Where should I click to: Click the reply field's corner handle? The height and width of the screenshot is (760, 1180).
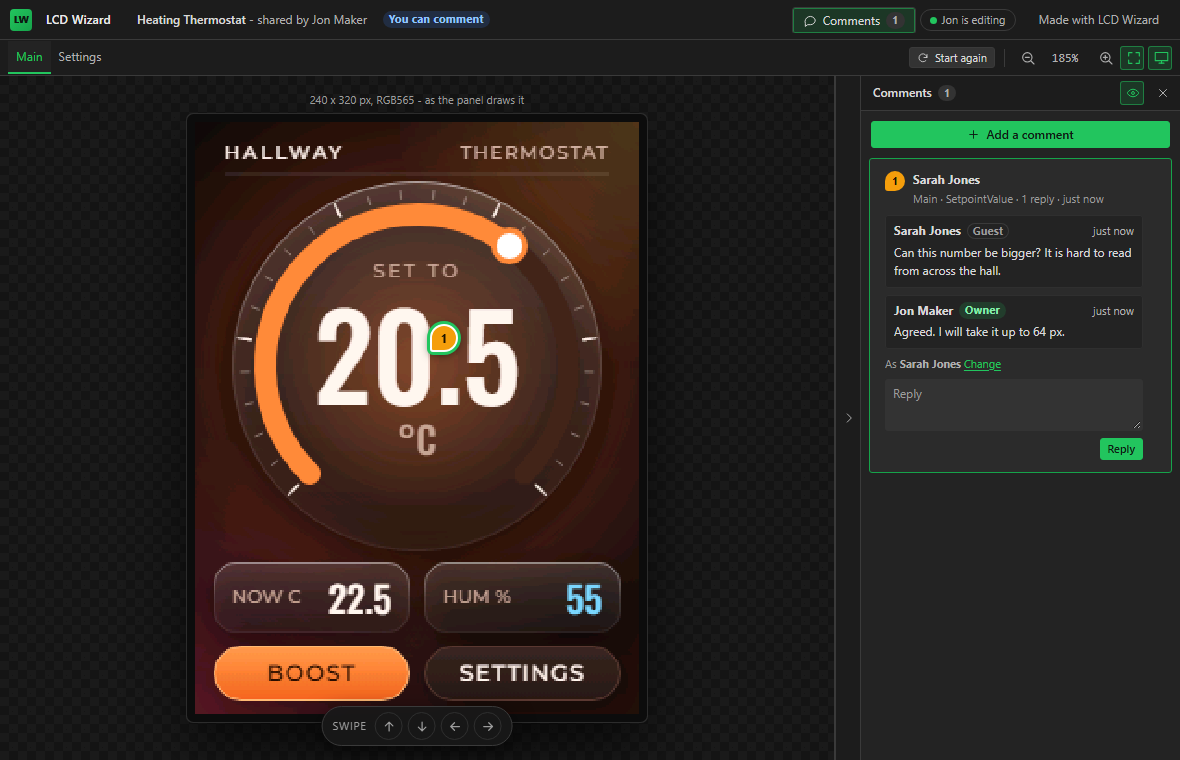pos(1137,425)
